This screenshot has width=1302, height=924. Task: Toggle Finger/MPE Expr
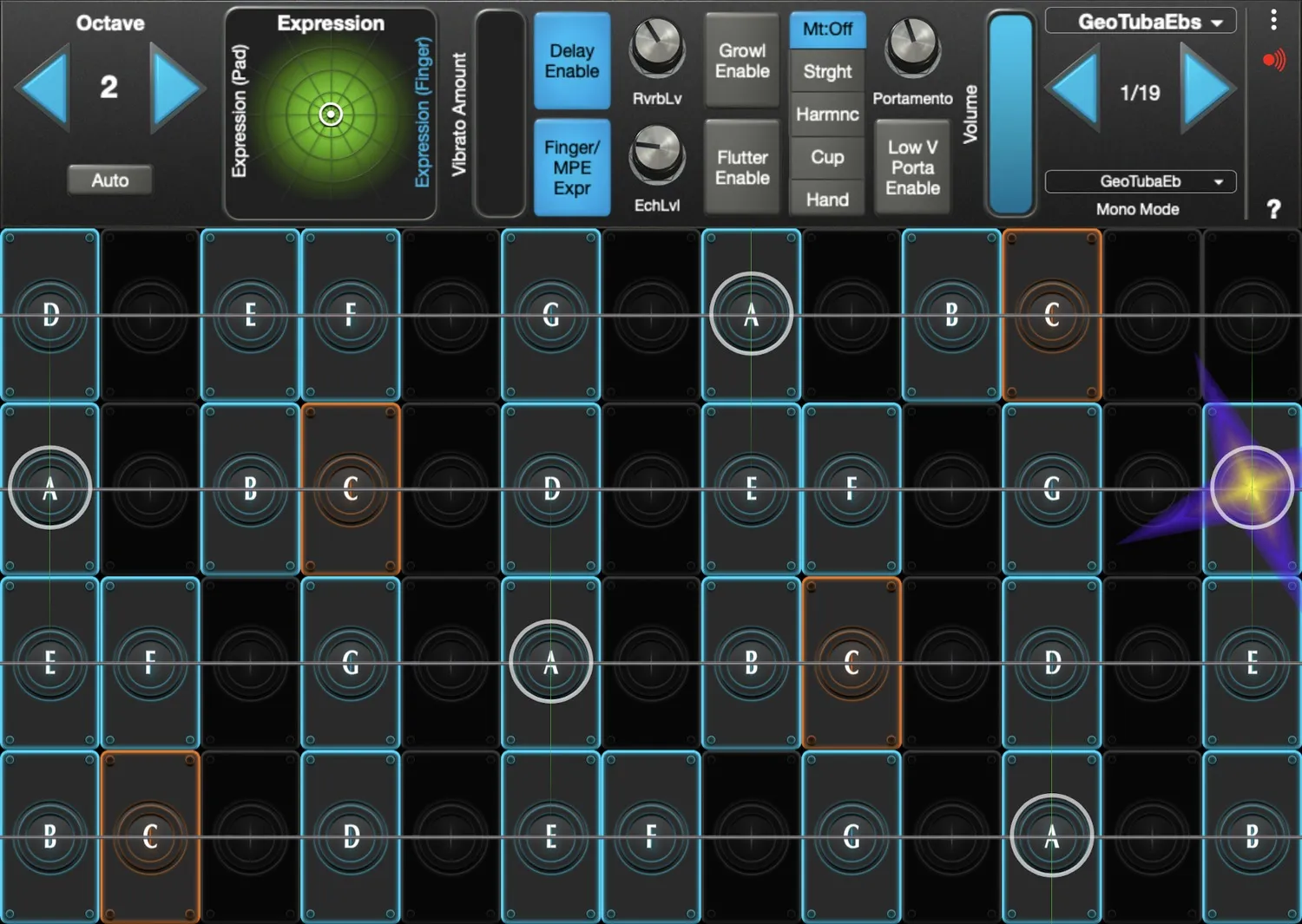pos(572,167)
